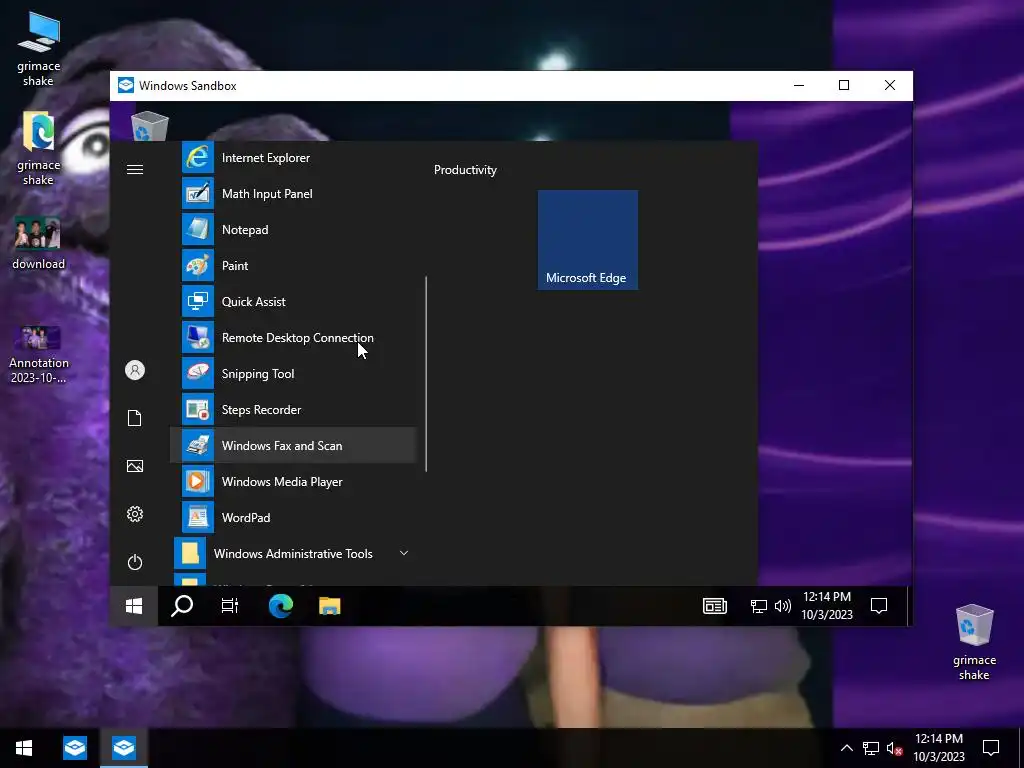The height and width of the screenshot is (768, 1024).
Task: Click the Windows Sandbox title bar icon
Action: [x=125, y=86]
